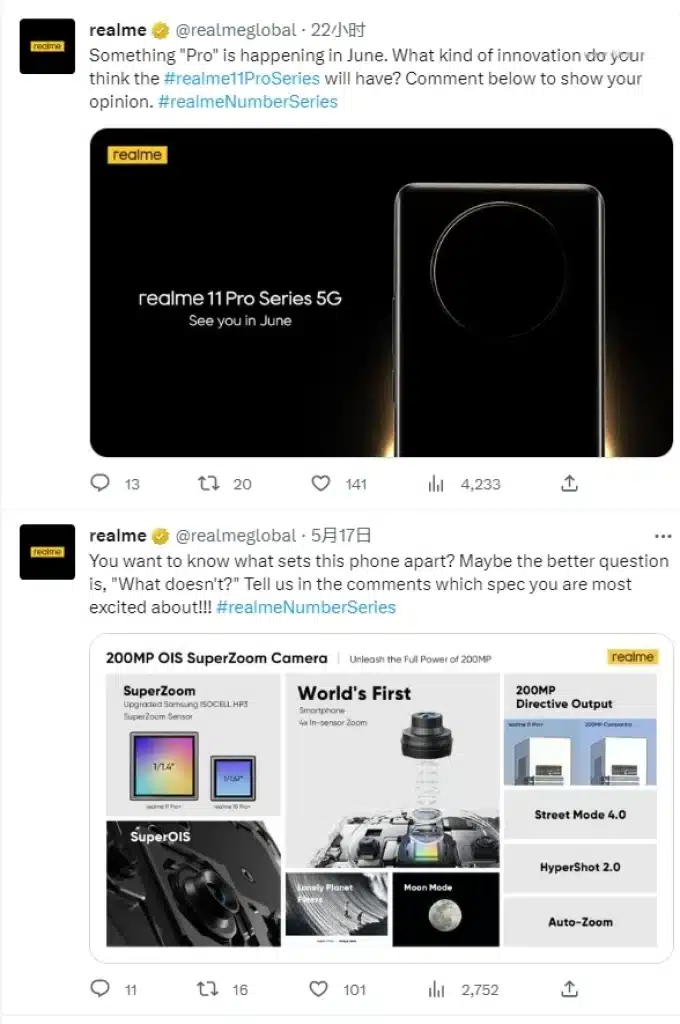Open #realmeNumberSeries hashtag in the second tweet

(306, 607)
